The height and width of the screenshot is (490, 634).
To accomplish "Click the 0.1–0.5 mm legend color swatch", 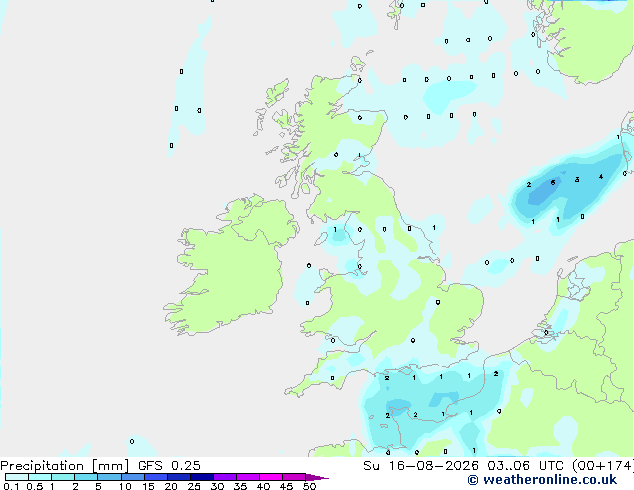I will coord(17,477).
